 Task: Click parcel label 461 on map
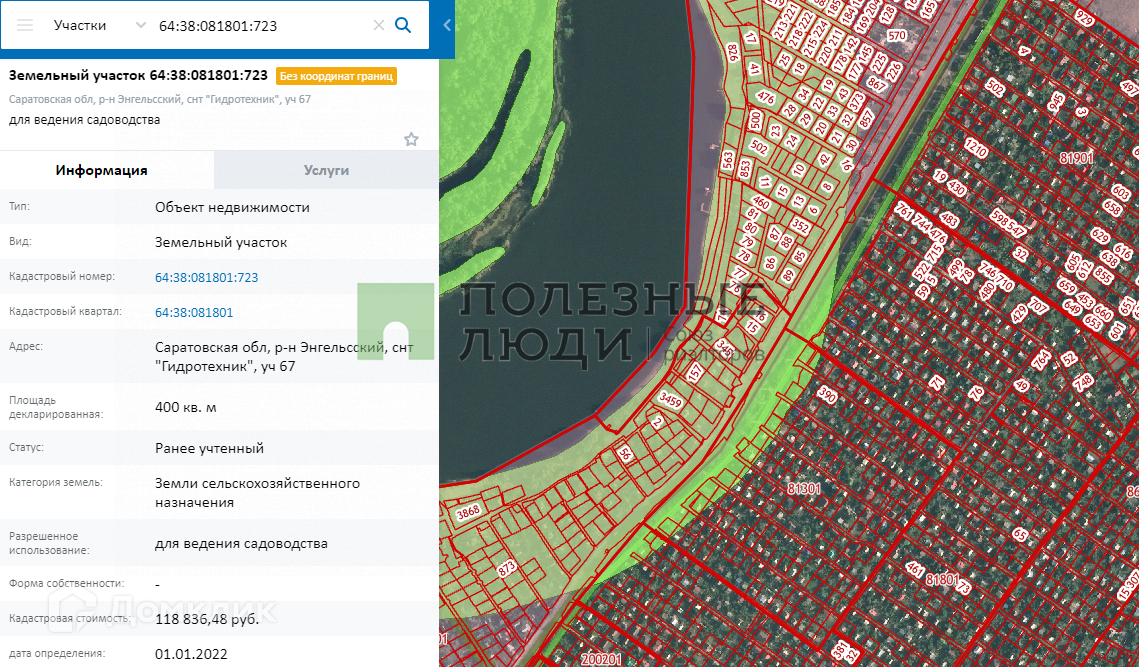pyautogui.click(x=915, y=570)
